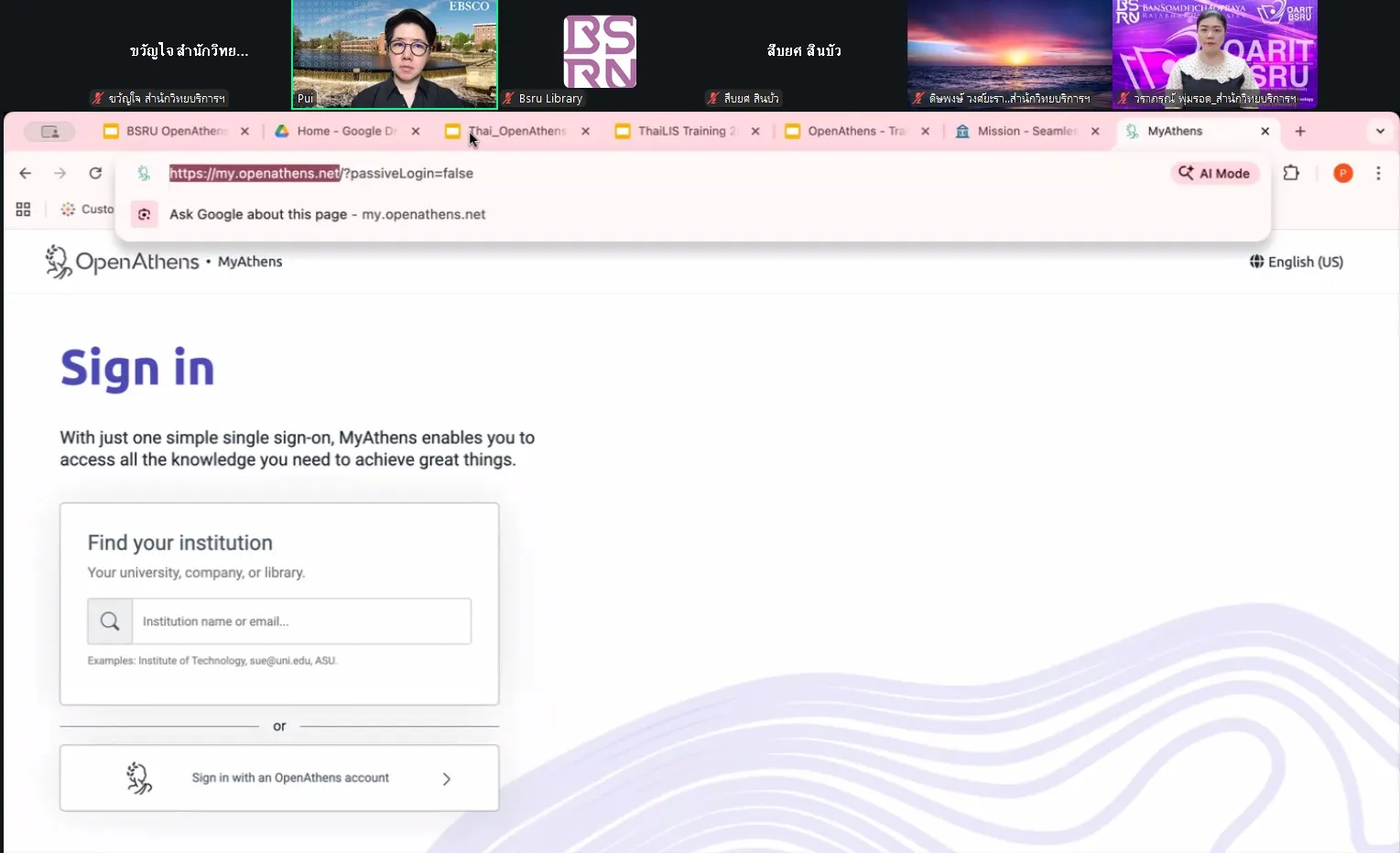Select the Bsru Library participant tile

(600, 55)
